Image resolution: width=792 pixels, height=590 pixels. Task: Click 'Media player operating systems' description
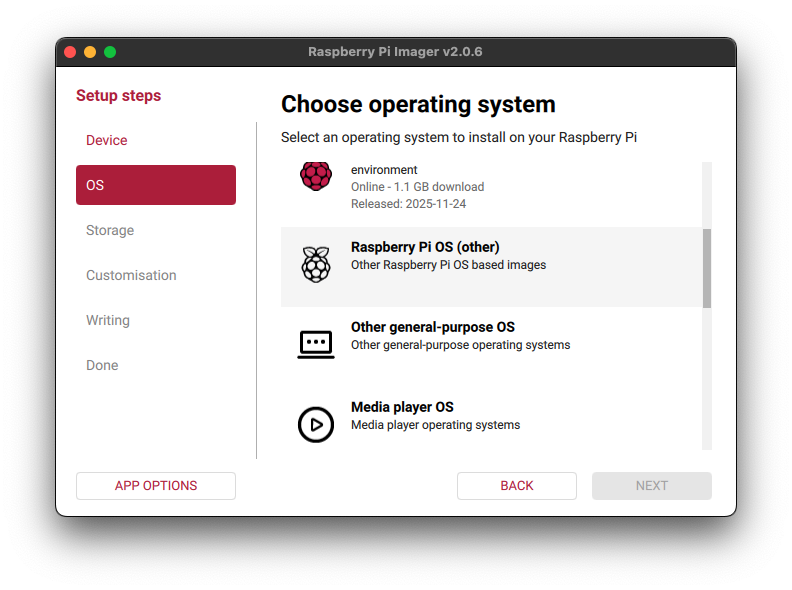[435, 425]
